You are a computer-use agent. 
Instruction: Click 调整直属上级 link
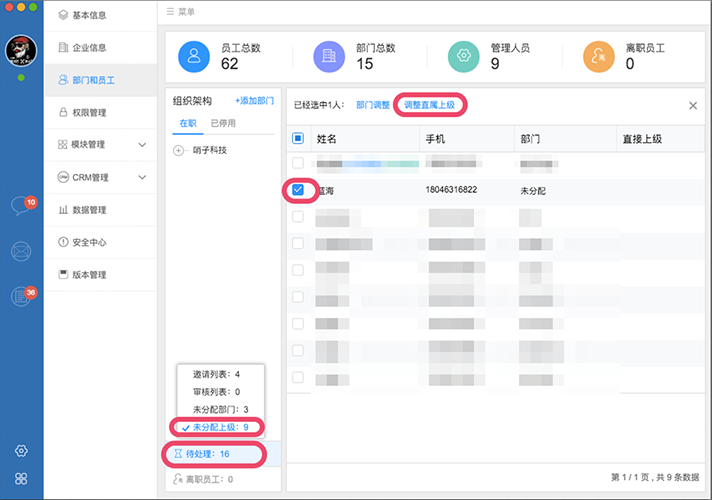tap(429, 105)
